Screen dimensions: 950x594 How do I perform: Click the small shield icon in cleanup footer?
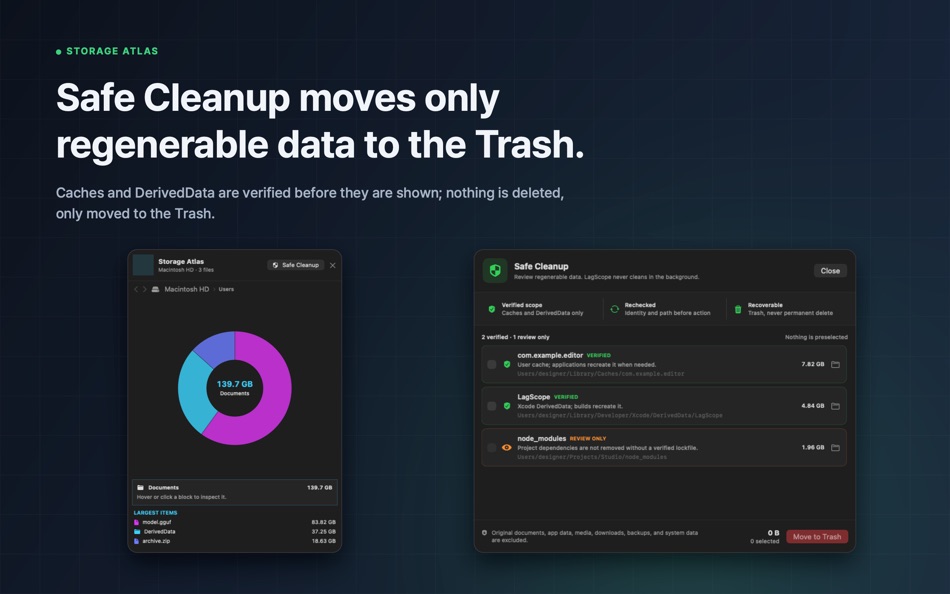pos(484,533)
